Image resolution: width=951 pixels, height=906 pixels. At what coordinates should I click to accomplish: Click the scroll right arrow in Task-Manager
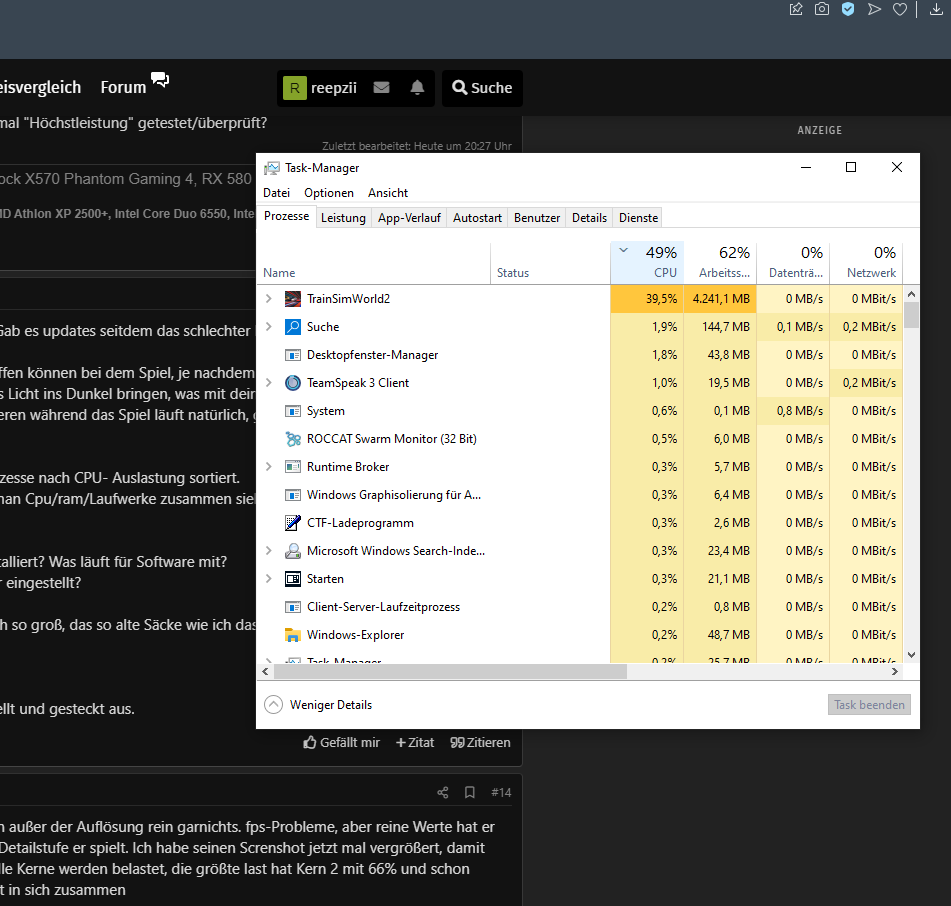point(895,671)
